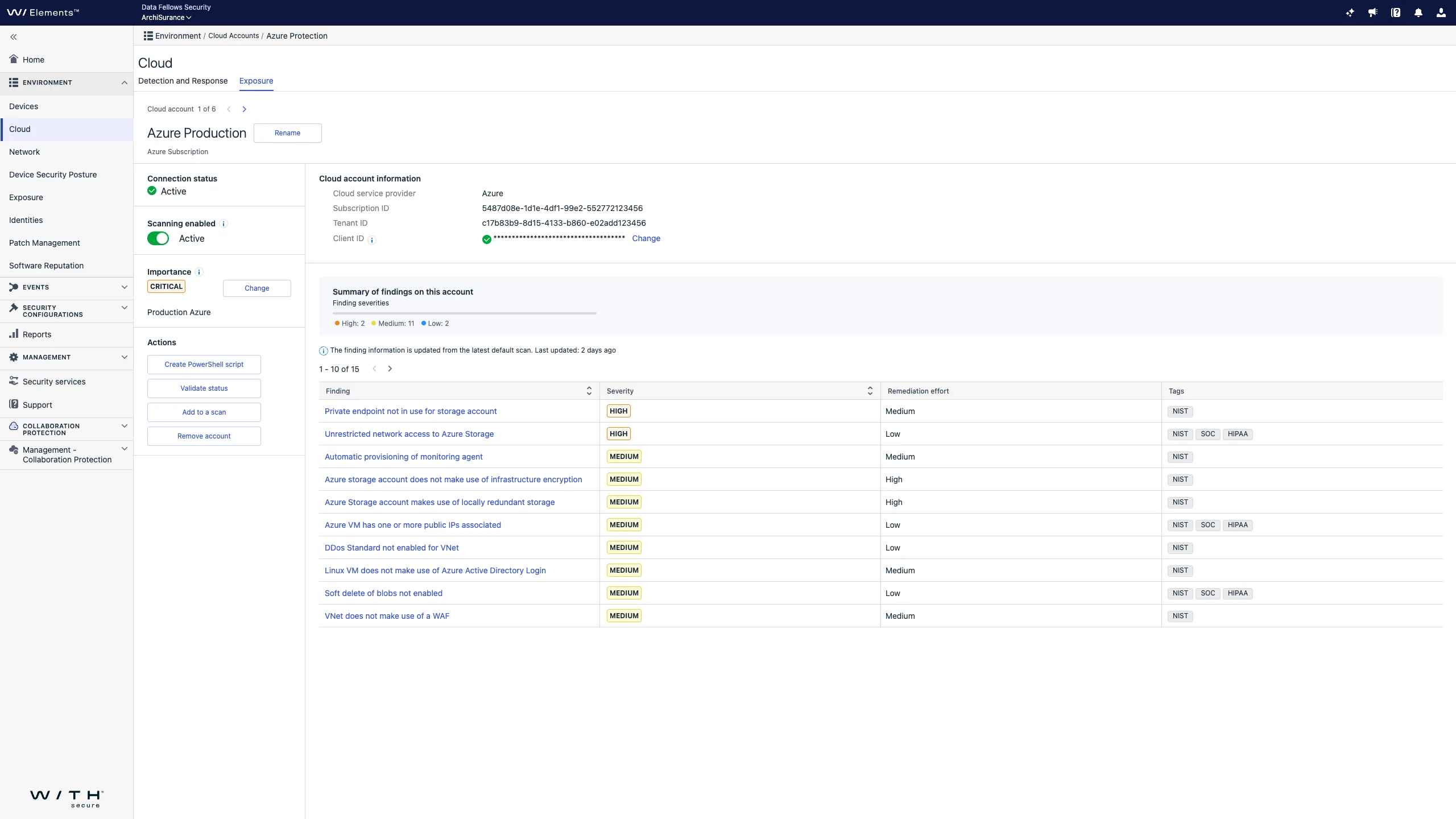Go to next page of findings
The width and height of the screenshot is (1456, 819).
click(390, 369)
